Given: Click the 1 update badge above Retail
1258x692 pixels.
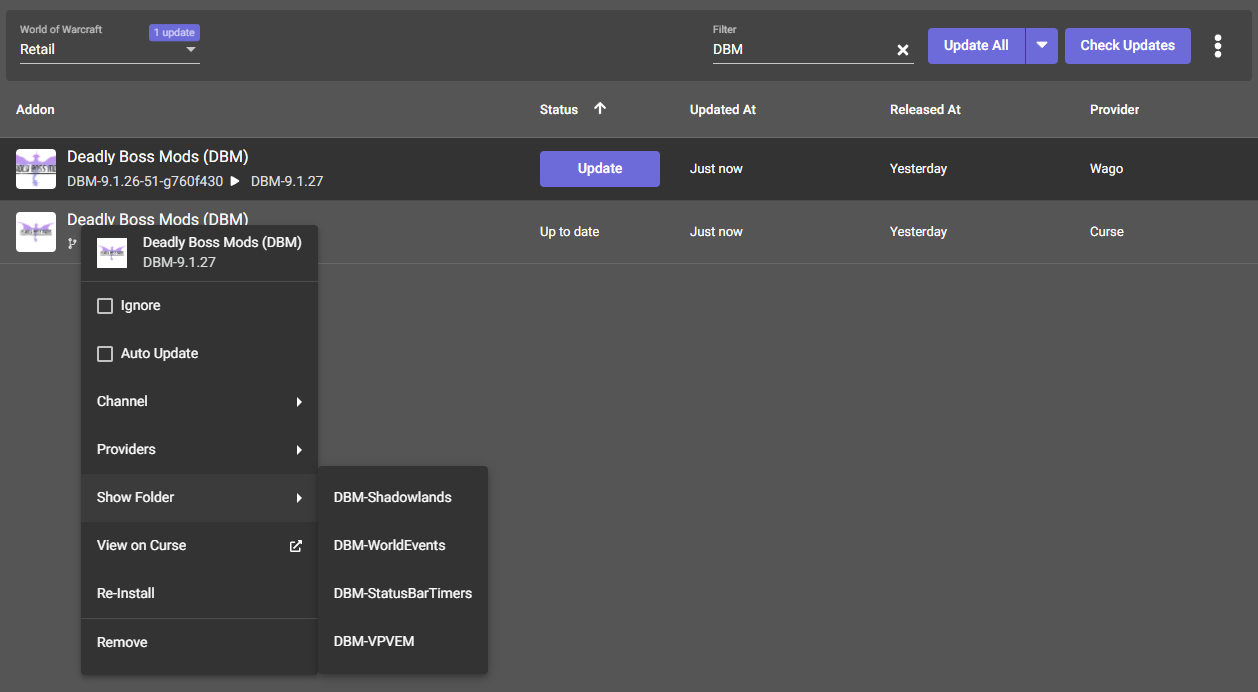Looking at the screenshot, I should coord(173,32).
